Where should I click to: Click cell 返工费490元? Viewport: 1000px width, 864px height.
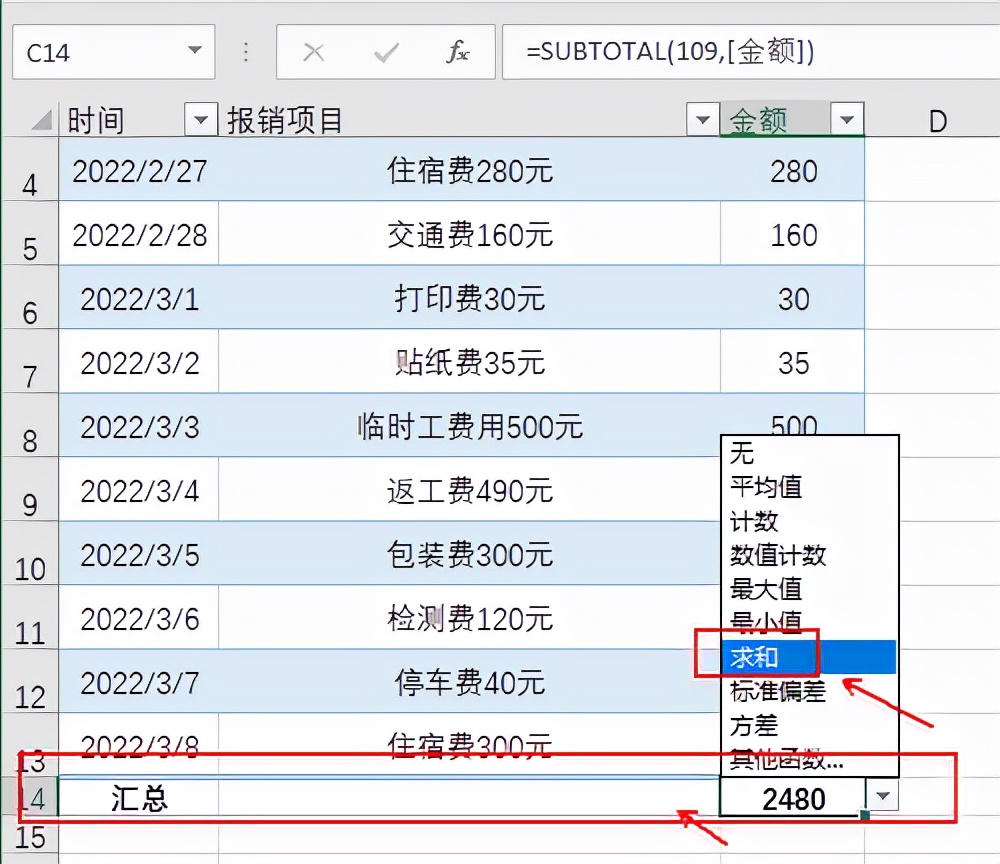(x=469, y=491)
